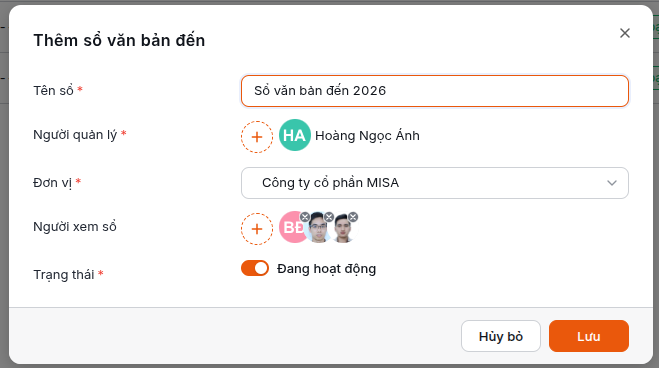
Task: Remove the last viewer via x badge
Action: pos(353,217)
